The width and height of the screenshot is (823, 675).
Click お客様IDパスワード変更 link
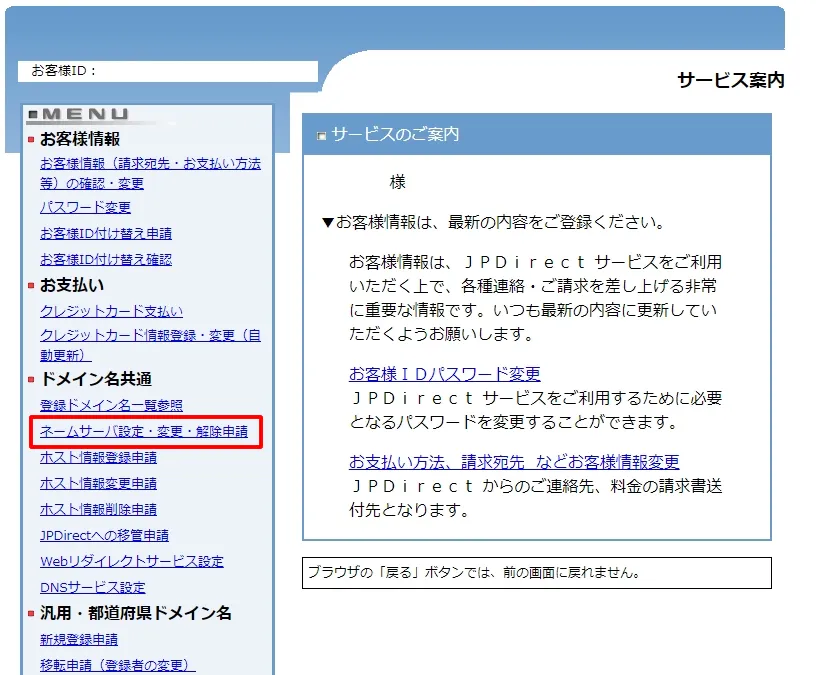tap(445, 374)
